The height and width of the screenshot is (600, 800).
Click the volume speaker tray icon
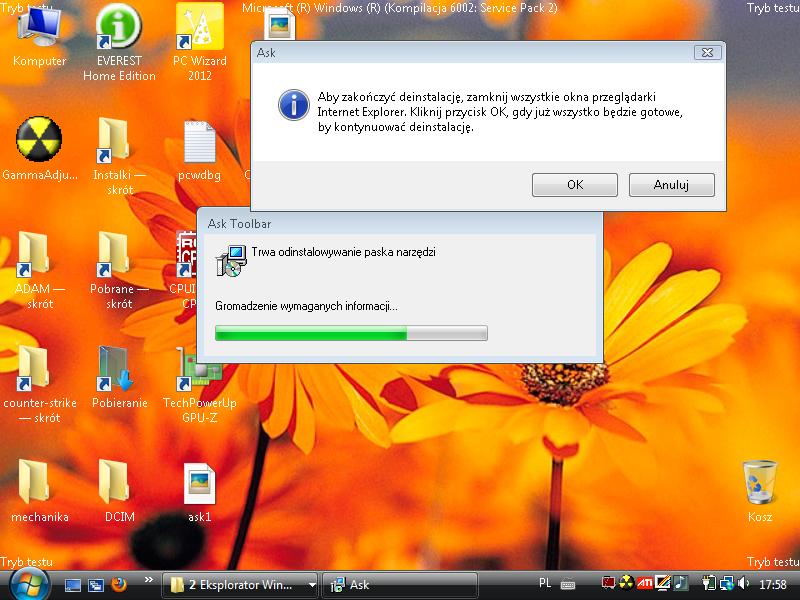[743, 583]
